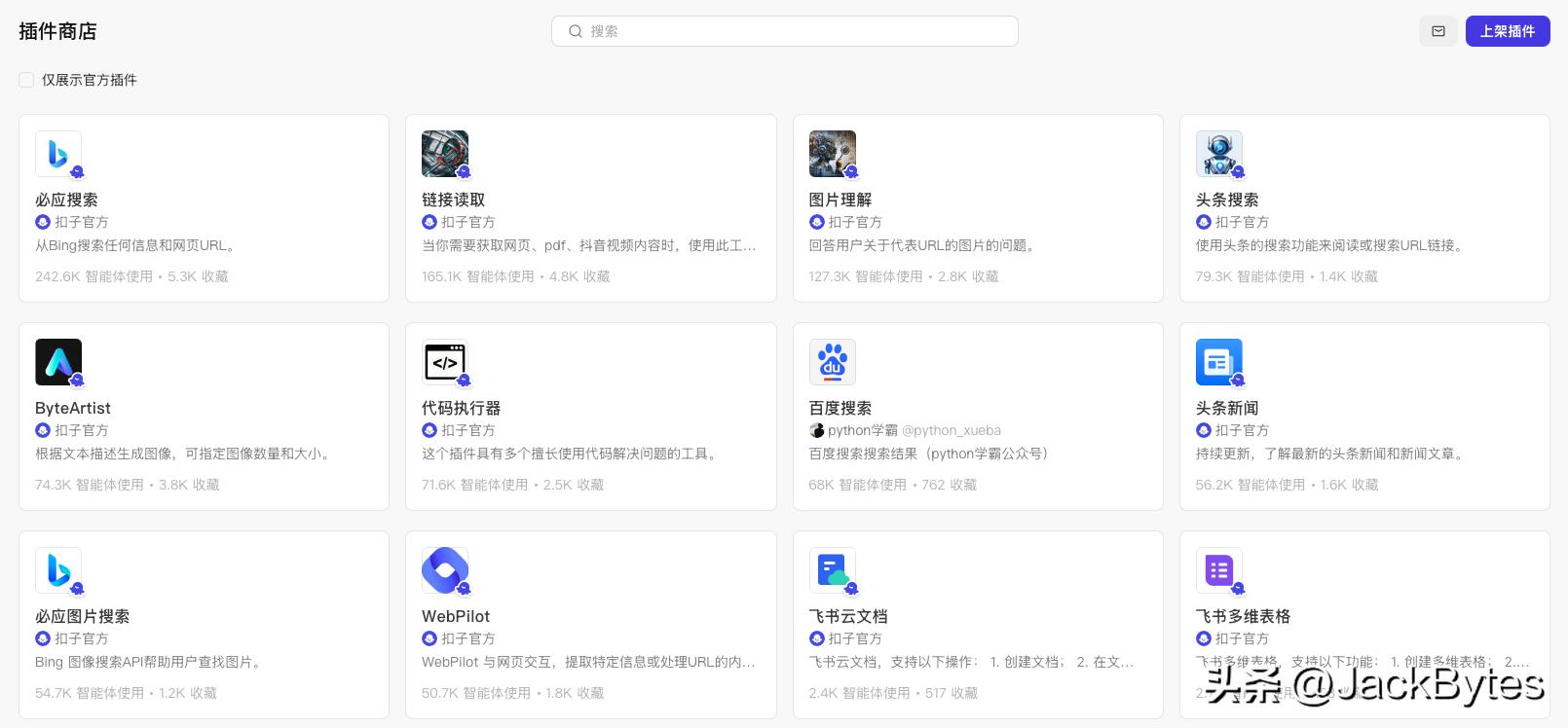Click the 71.6K 智能体使用 stats line

(x=513, y=485)
